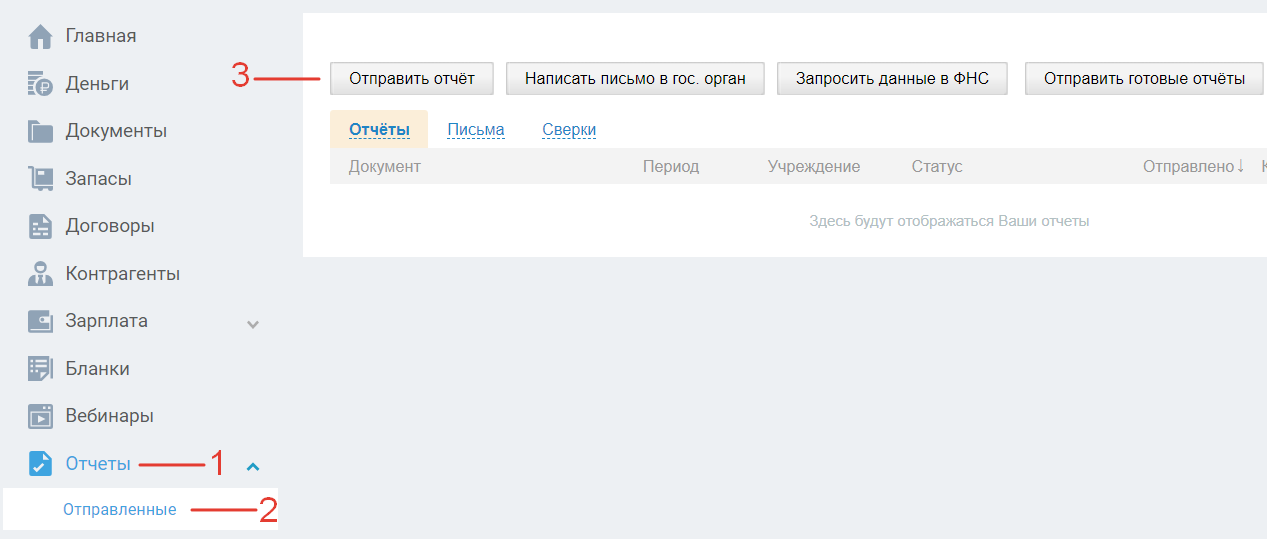This screenshot has height=539, width=1267.
Task: Open the Деньги section
Action: (97, 84)
